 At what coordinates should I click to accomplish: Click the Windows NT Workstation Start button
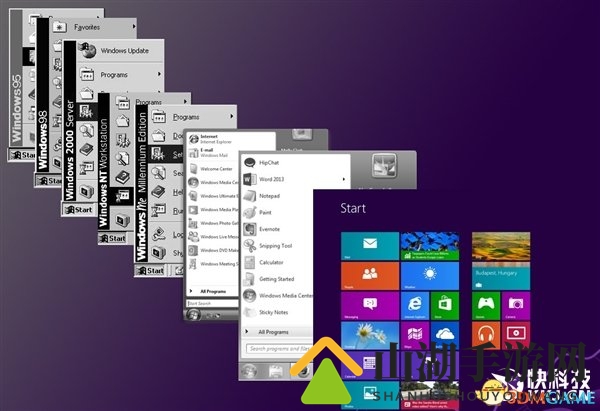tap(112, 238)
